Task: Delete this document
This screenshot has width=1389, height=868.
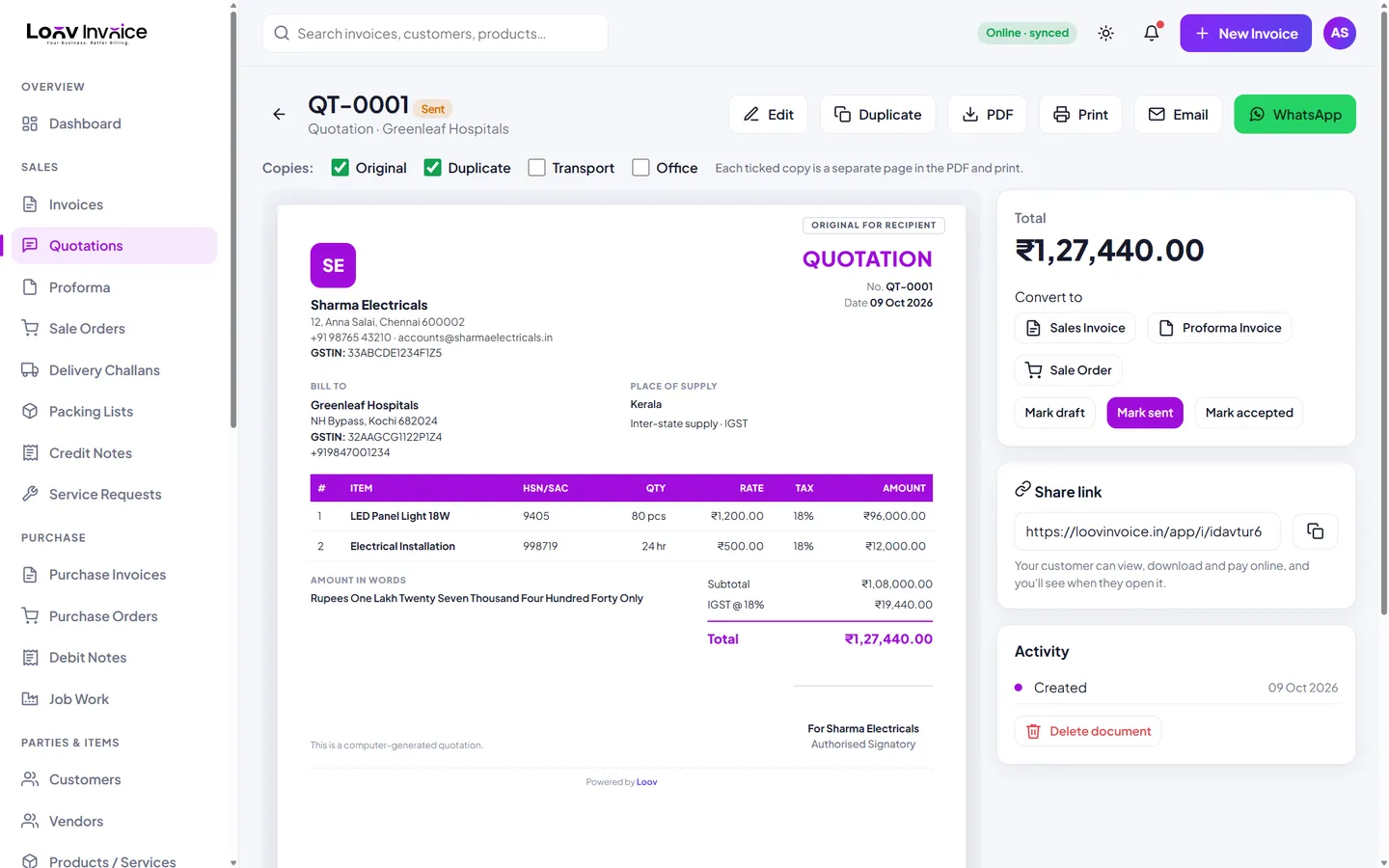Action: pyautogui.click(x=1088, y=731)
